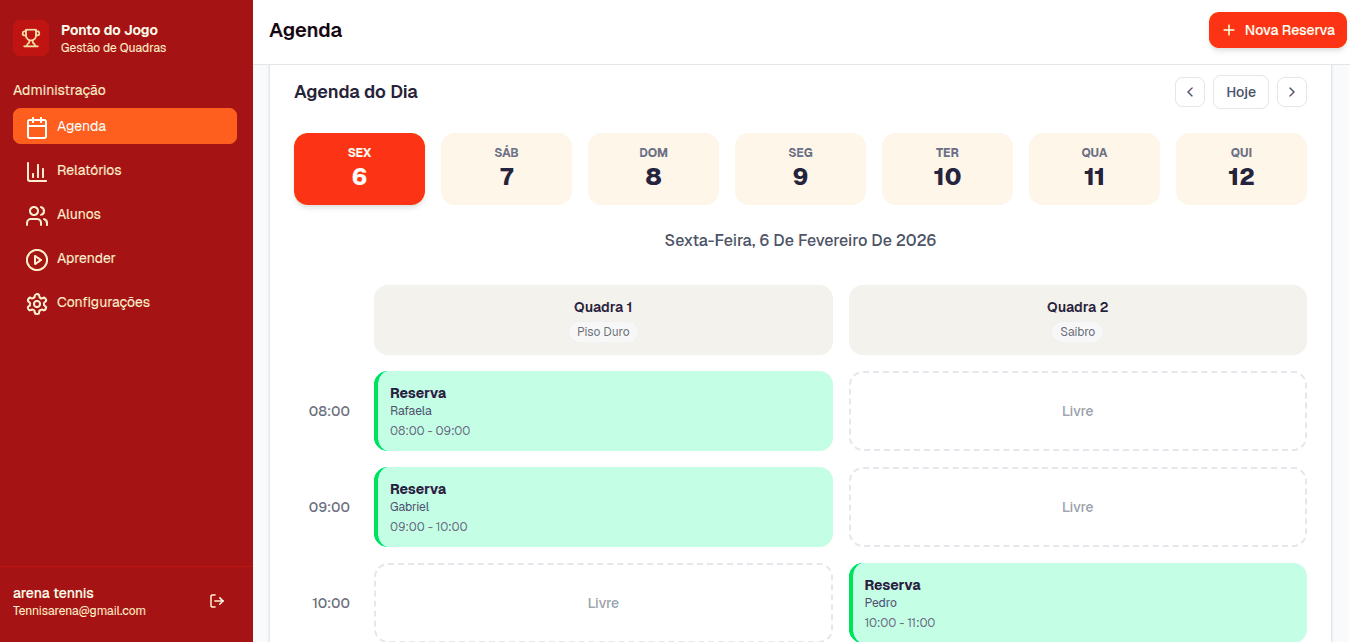Click the Alunos people icon

pos(37,214)
